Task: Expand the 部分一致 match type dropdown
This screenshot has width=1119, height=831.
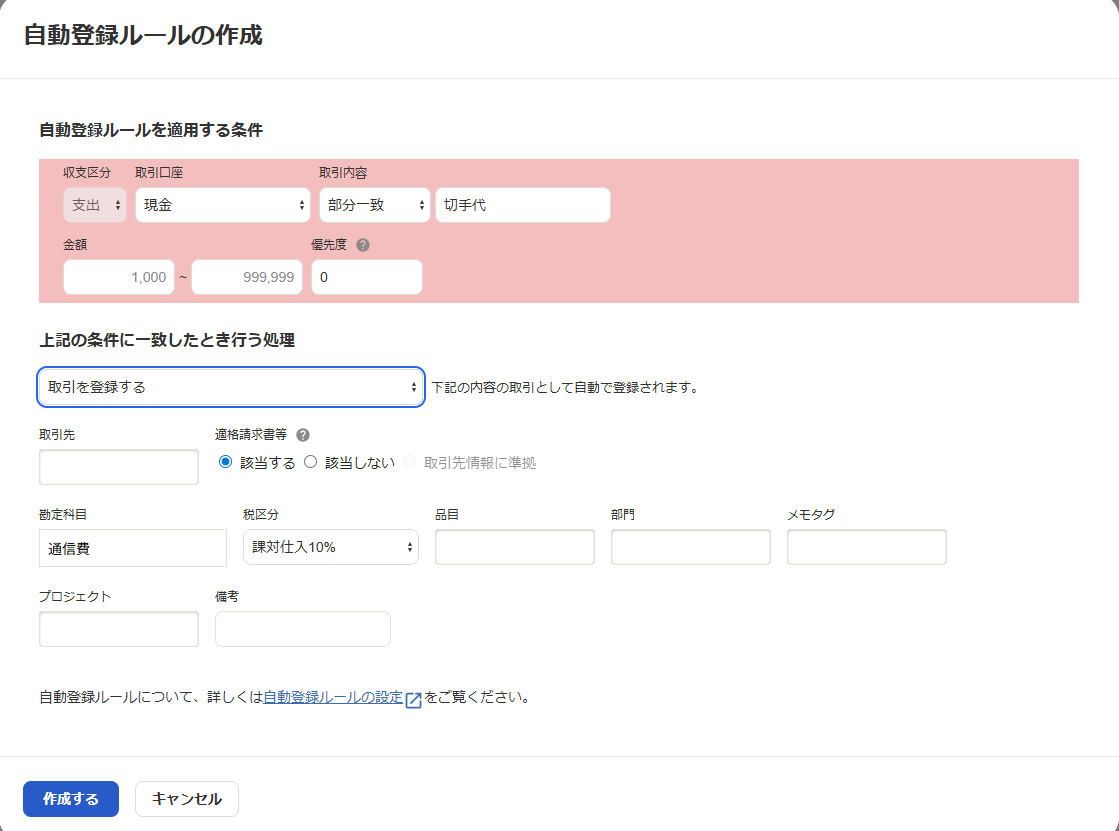Action: [374, 205]
